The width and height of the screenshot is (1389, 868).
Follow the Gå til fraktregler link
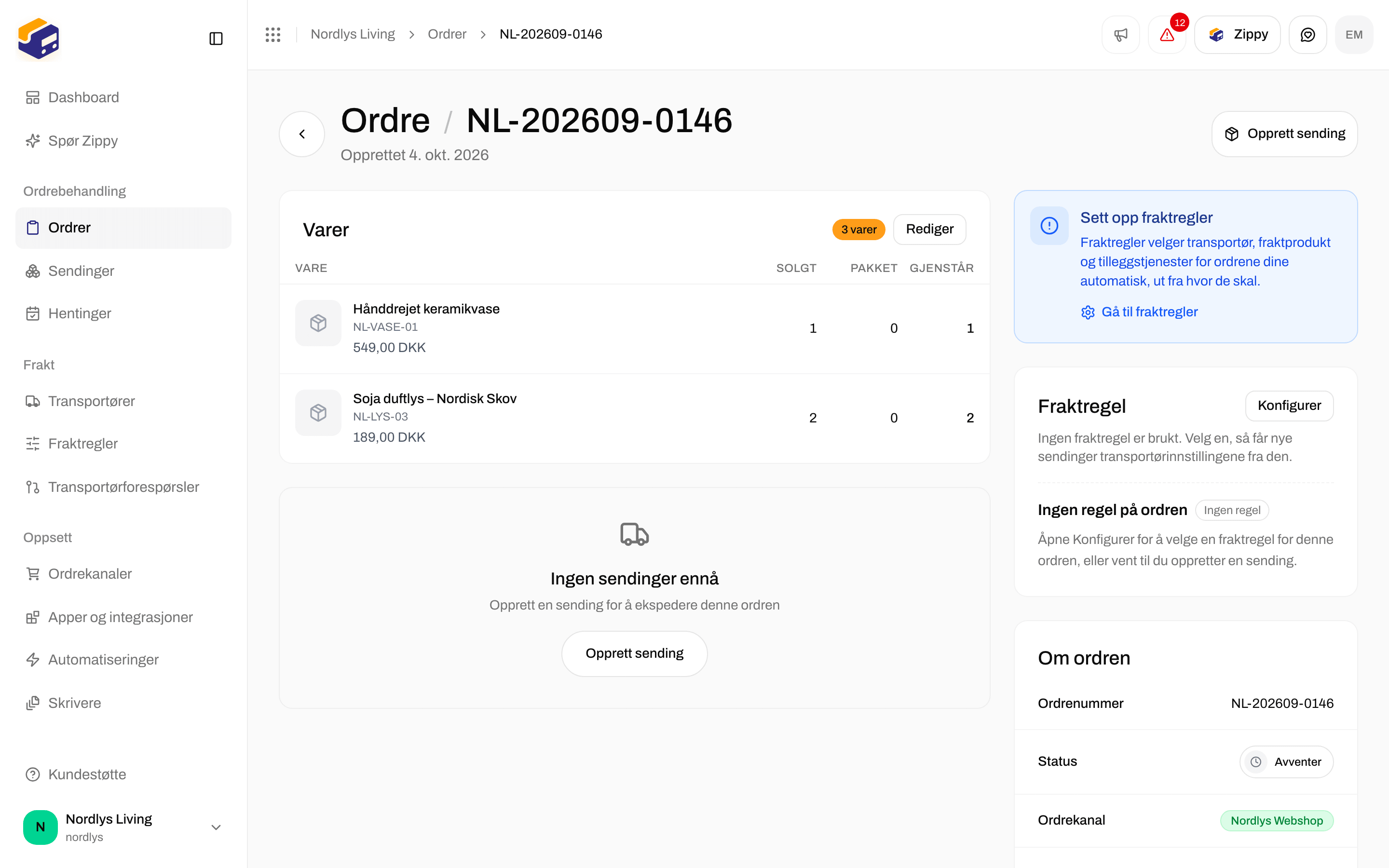1139,312
